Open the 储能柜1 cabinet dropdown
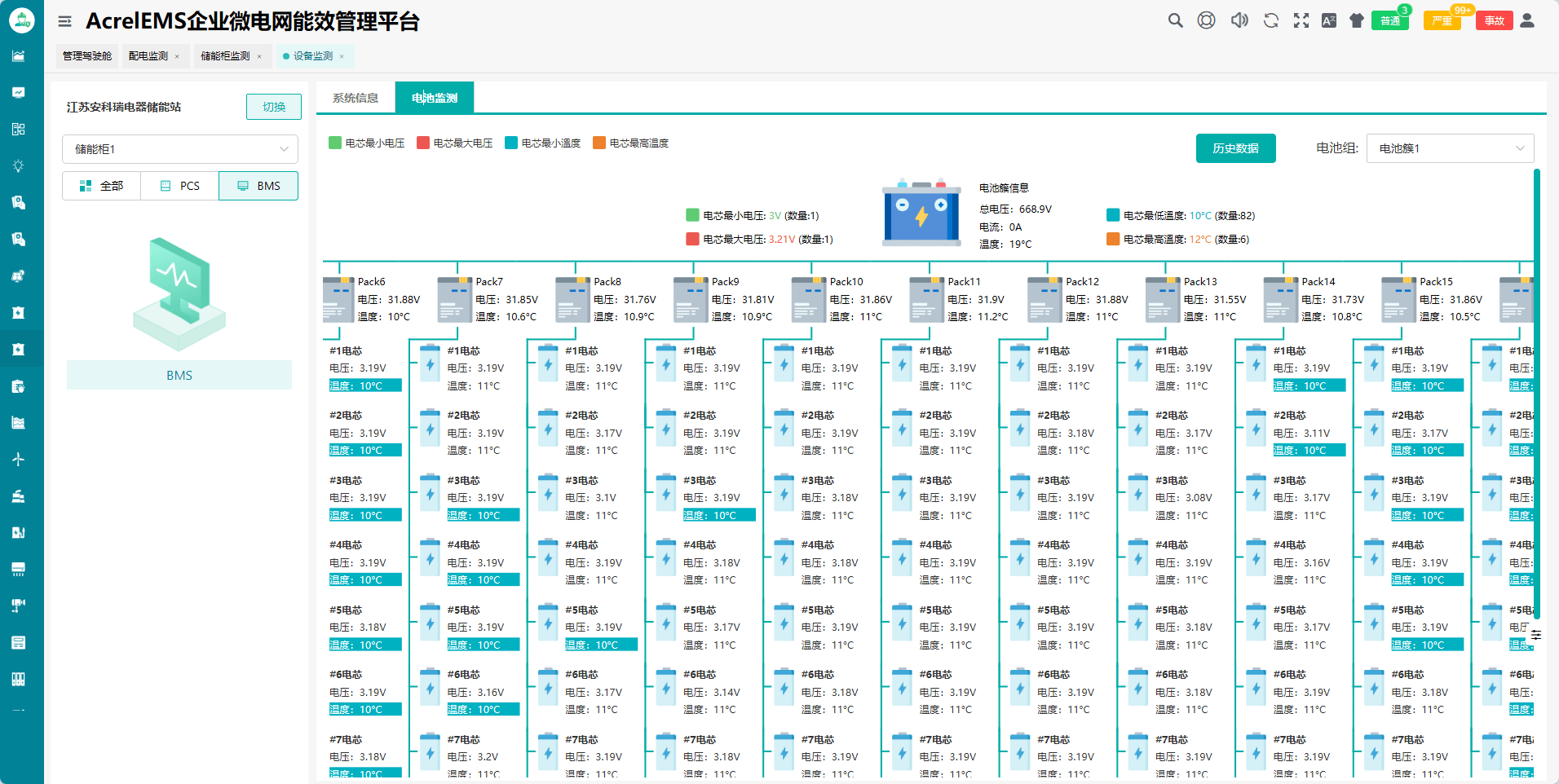 click(180, 149)
